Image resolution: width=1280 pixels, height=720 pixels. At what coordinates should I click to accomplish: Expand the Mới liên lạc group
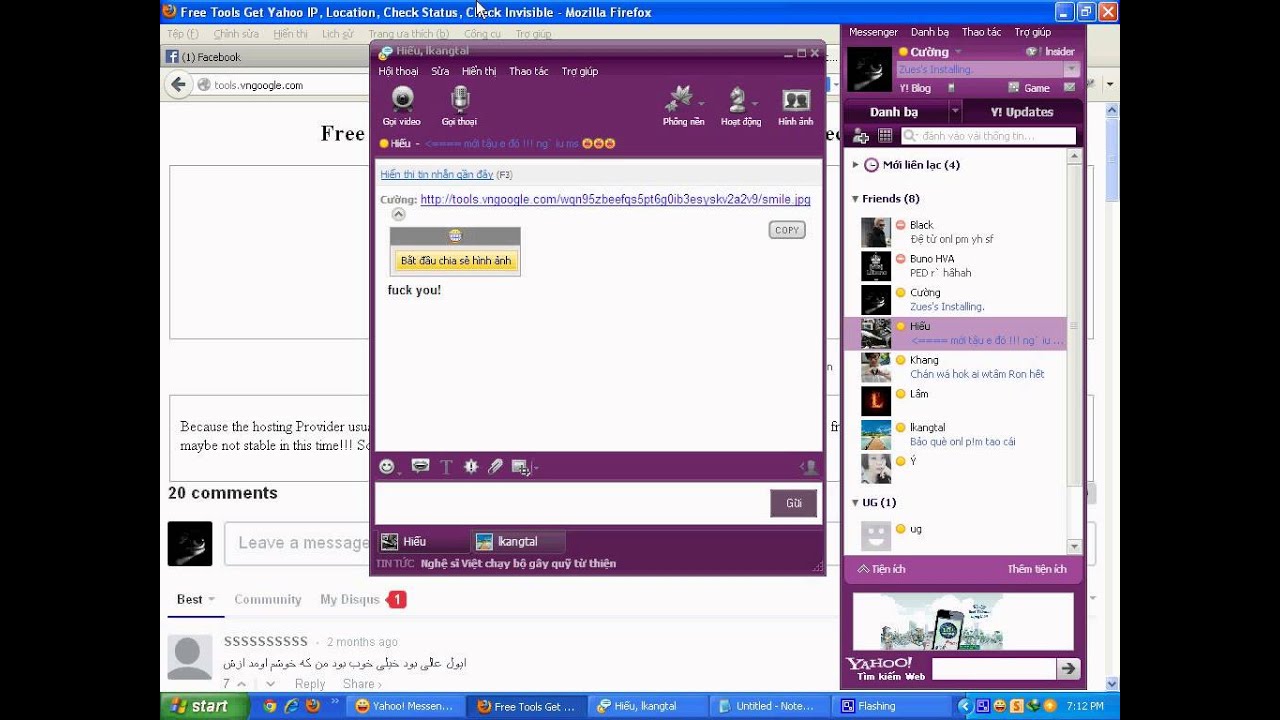[x=856, y=165]
